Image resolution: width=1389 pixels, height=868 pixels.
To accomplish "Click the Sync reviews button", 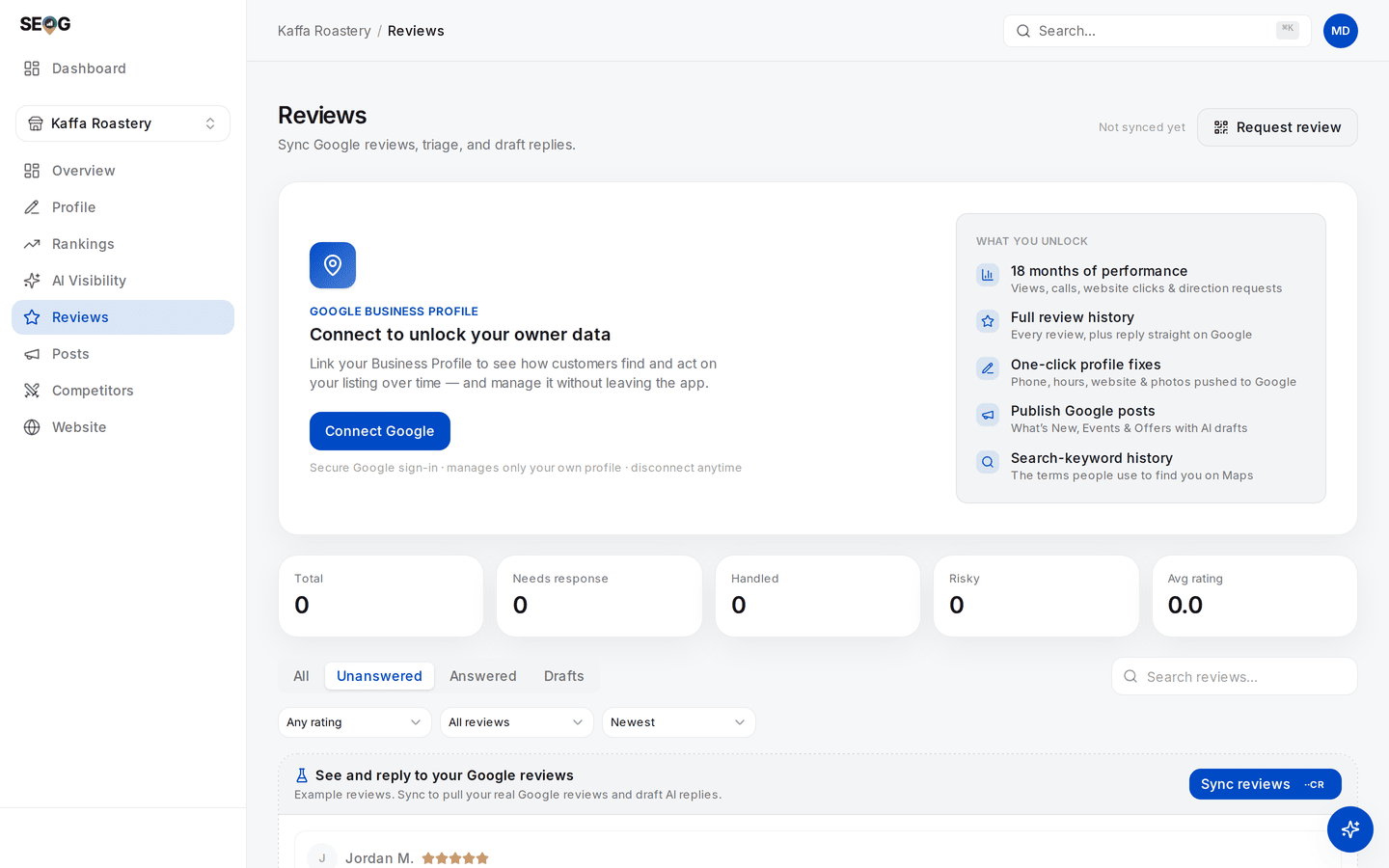I will pos(1266,784).
